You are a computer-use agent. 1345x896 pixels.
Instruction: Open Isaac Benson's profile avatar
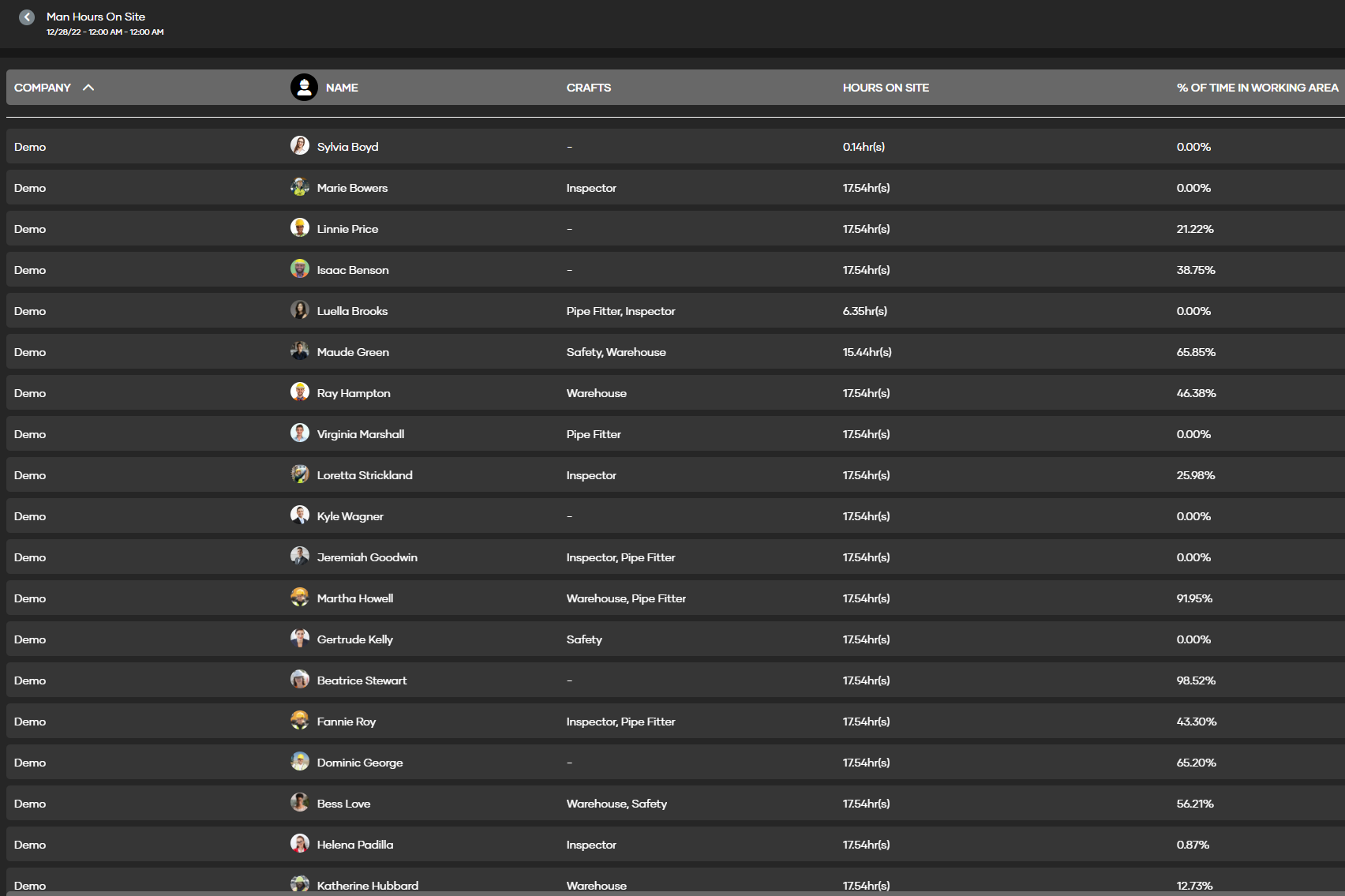click(x=300, y=268)
